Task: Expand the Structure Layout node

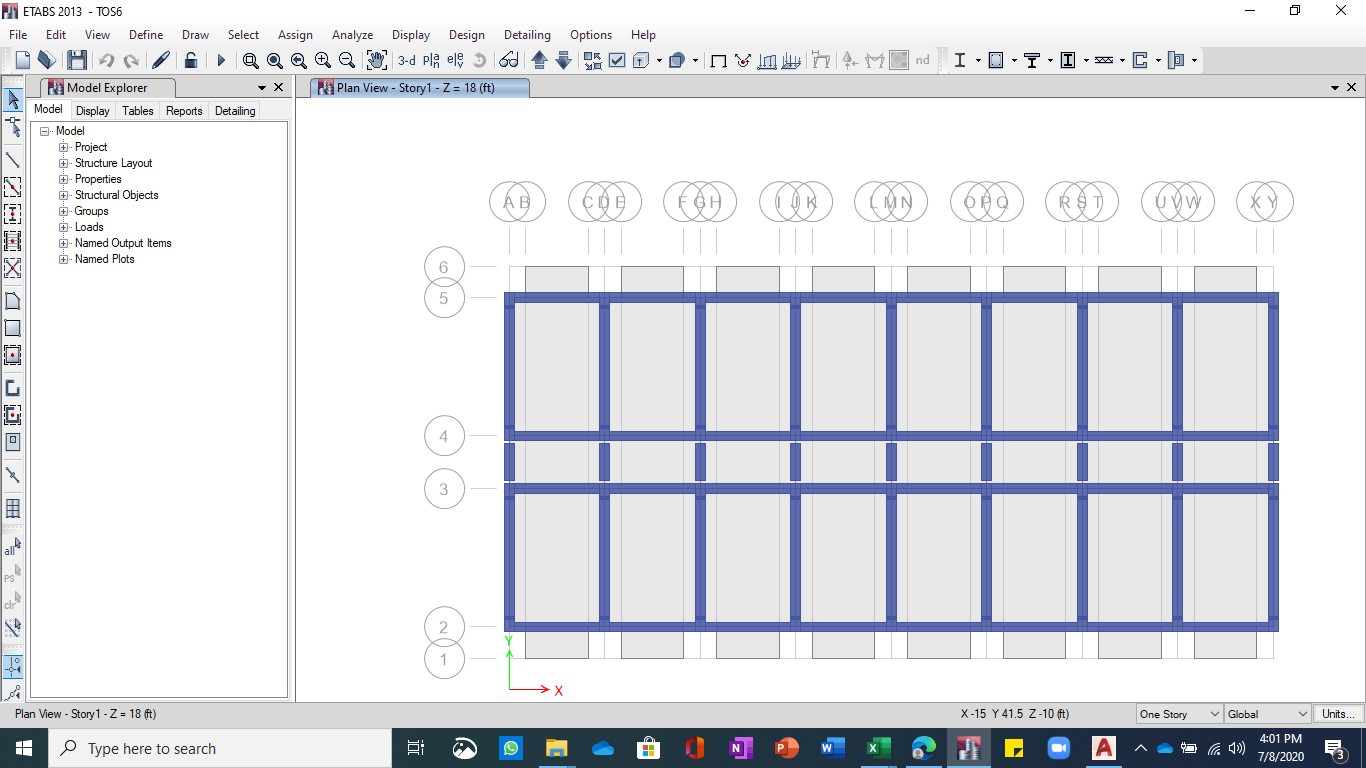Action: point(64,163)
